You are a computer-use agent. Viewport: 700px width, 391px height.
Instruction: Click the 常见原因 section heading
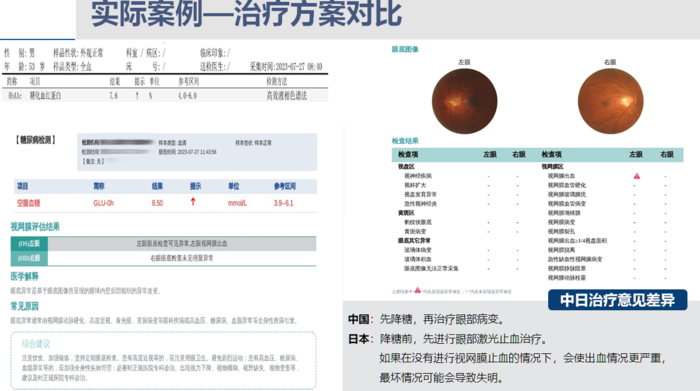click(25, 306)
